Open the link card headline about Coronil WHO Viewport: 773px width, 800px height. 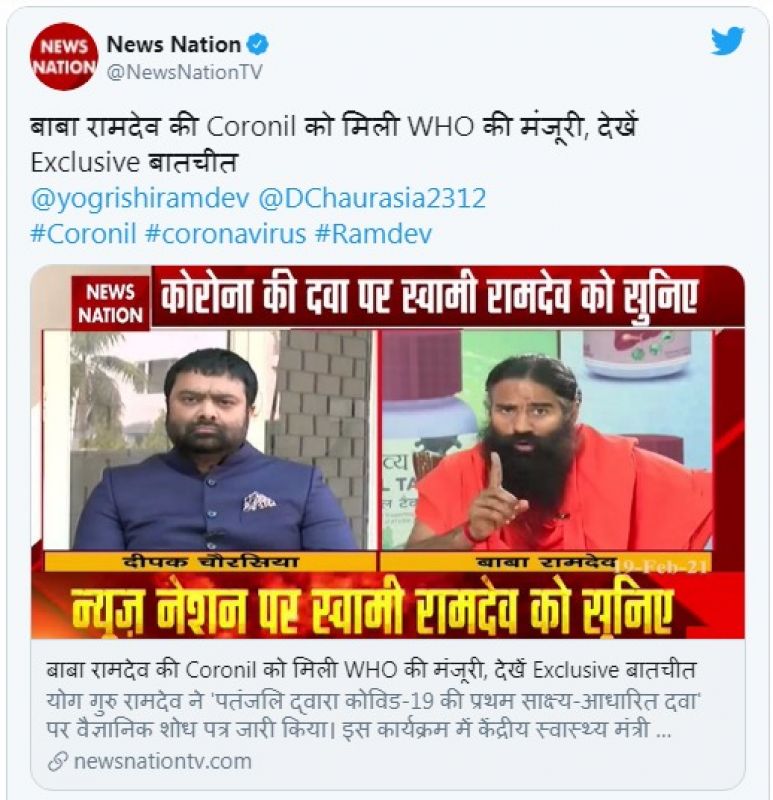pos(371,669)
